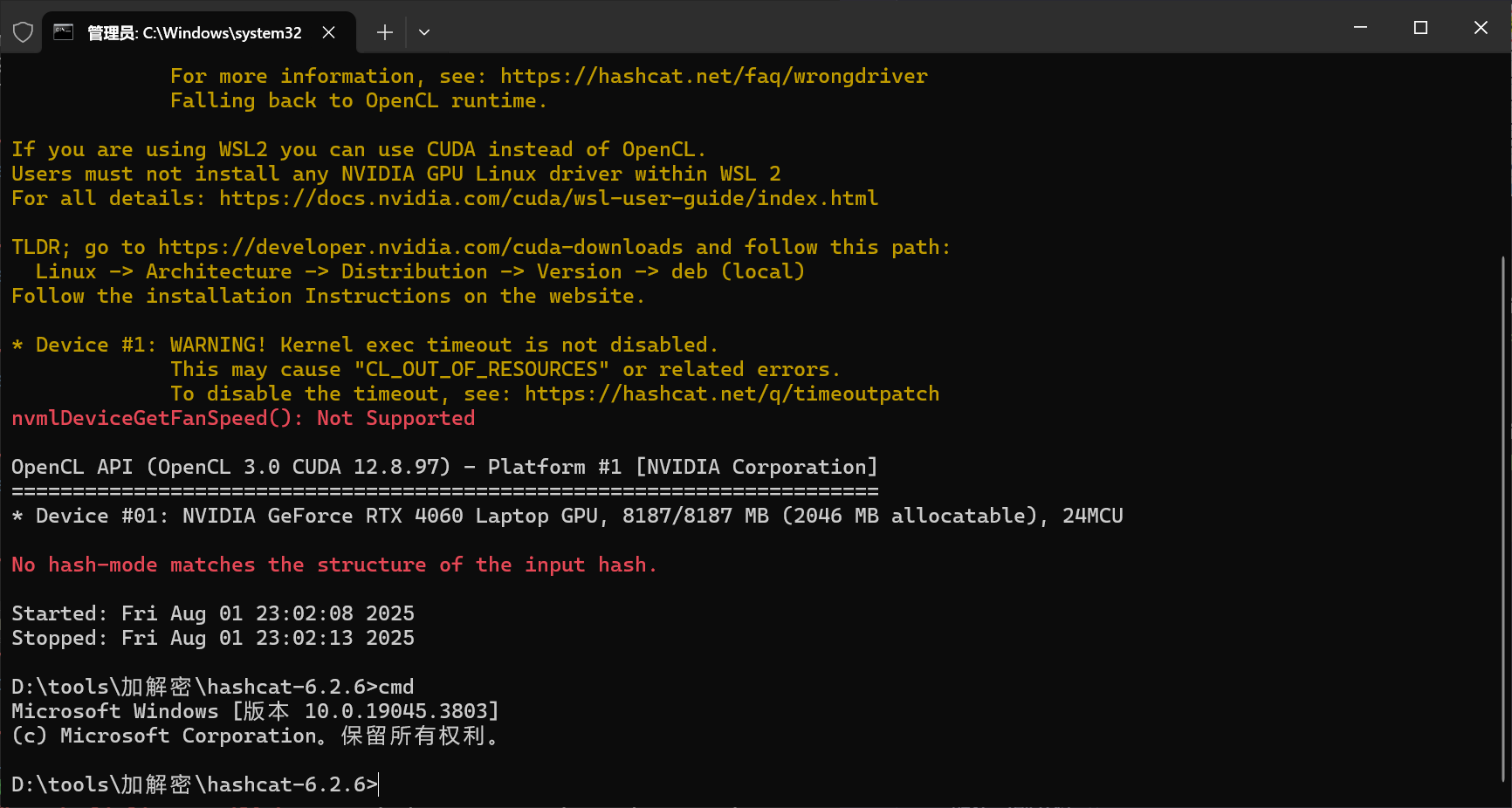The width and height of the screenshot is (1512, 808).
Task: Click the command prompt icon in the tab
Action: pyautogui.click(x=64, y=32)
